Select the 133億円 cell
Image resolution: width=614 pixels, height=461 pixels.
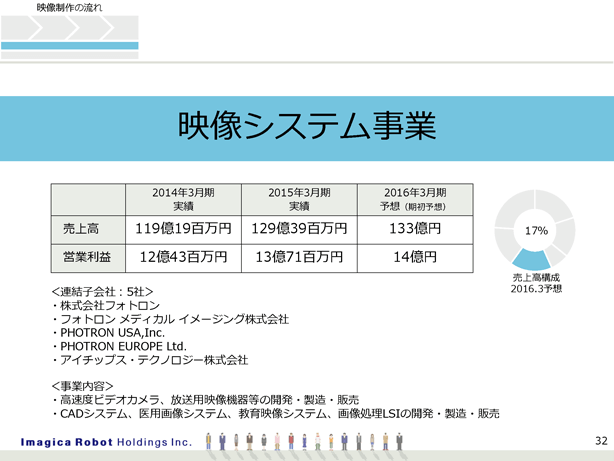pos(415,230)
